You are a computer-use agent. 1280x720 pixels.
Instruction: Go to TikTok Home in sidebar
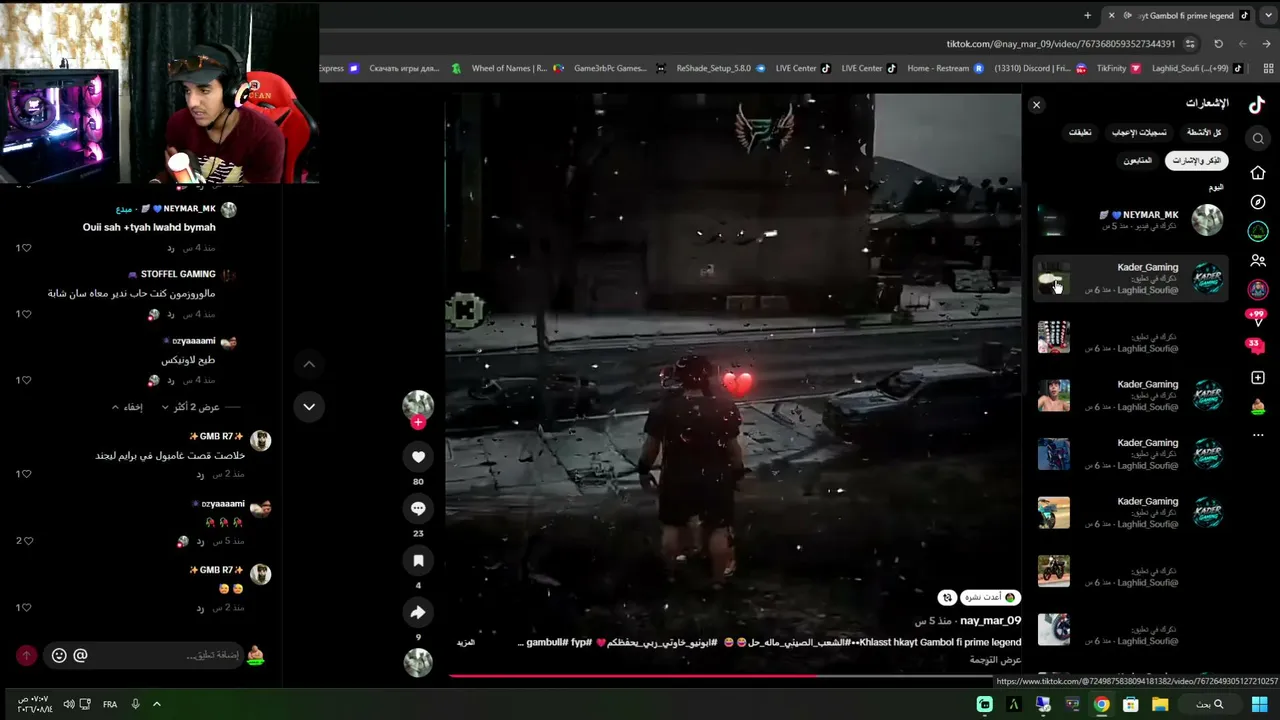1258,173
